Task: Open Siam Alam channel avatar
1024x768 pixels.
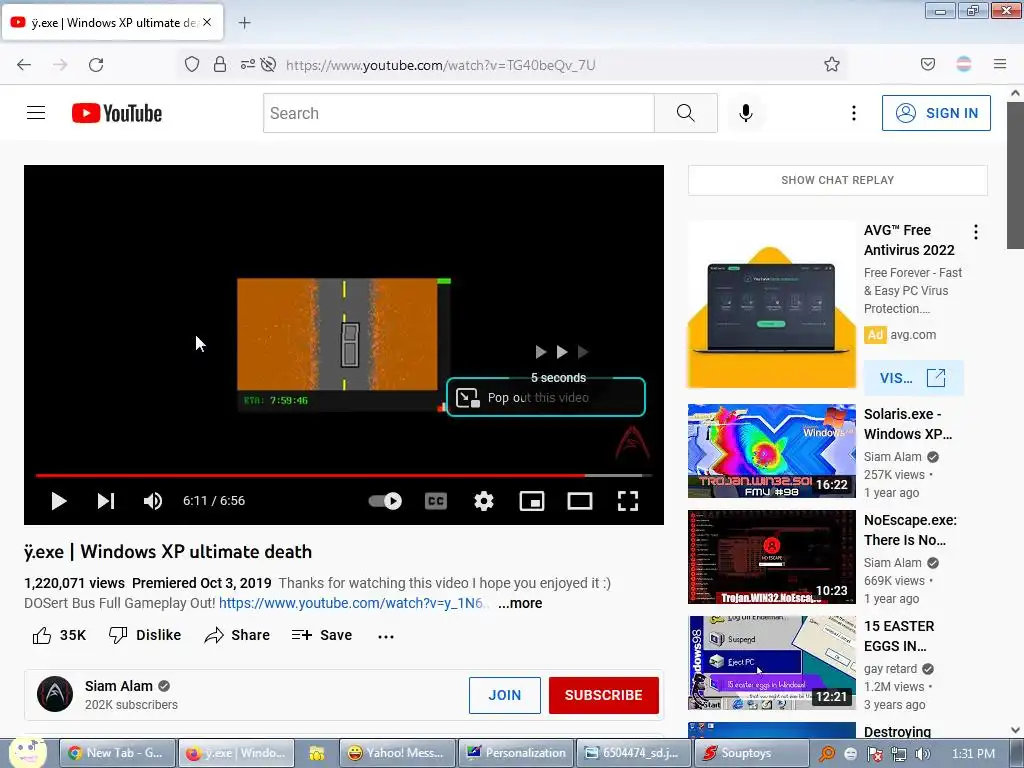Action: (x=55, y=694)
